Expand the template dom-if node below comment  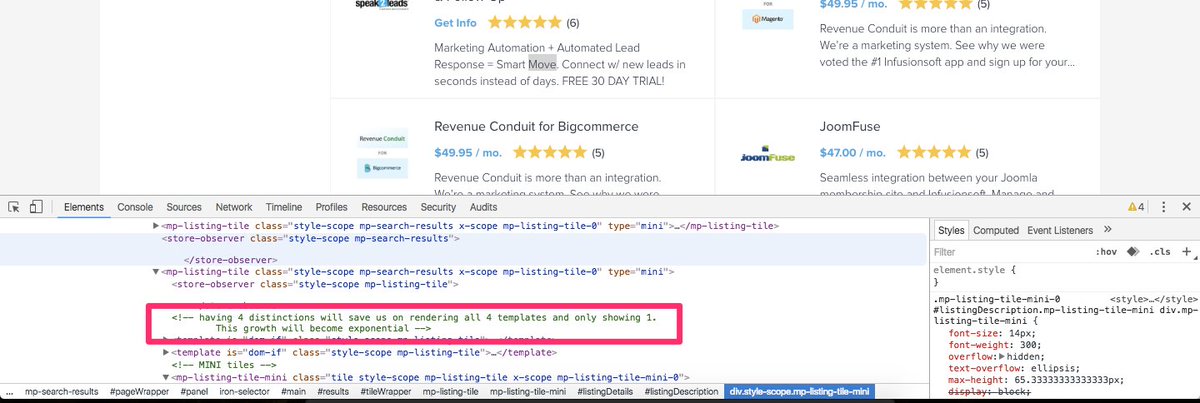166,352
